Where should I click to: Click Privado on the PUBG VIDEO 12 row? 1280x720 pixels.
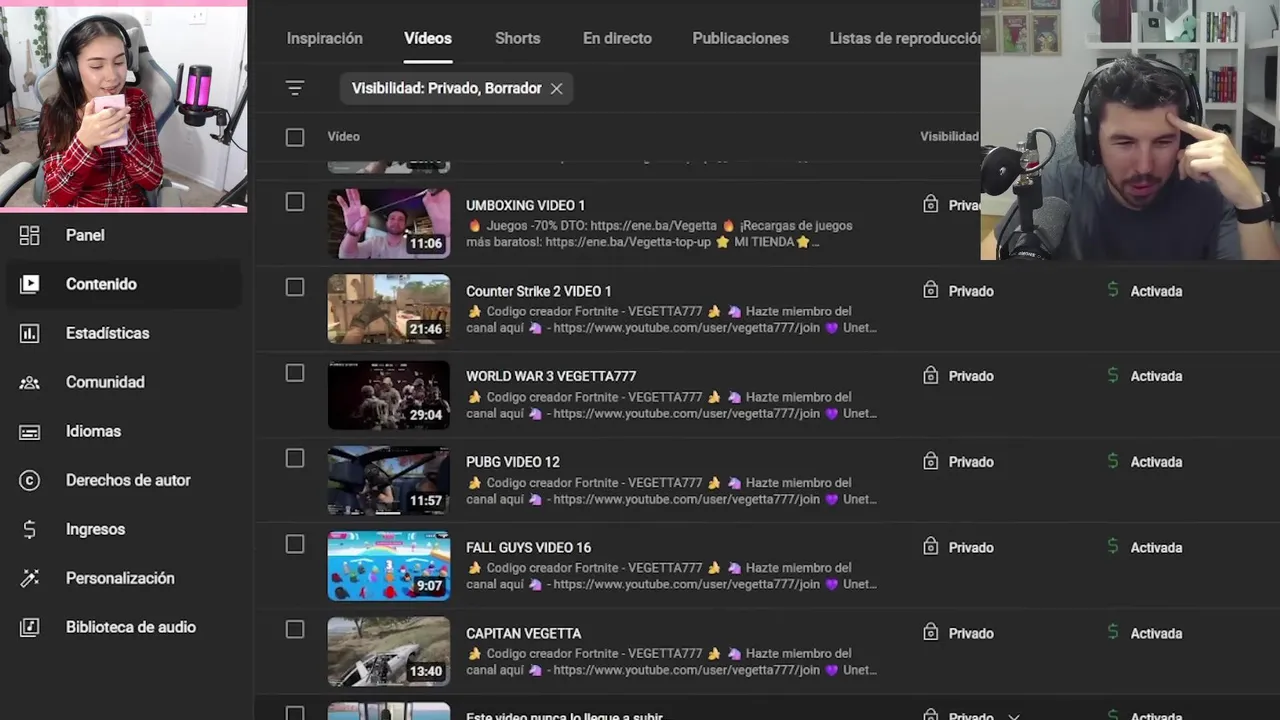pos(971,462)
